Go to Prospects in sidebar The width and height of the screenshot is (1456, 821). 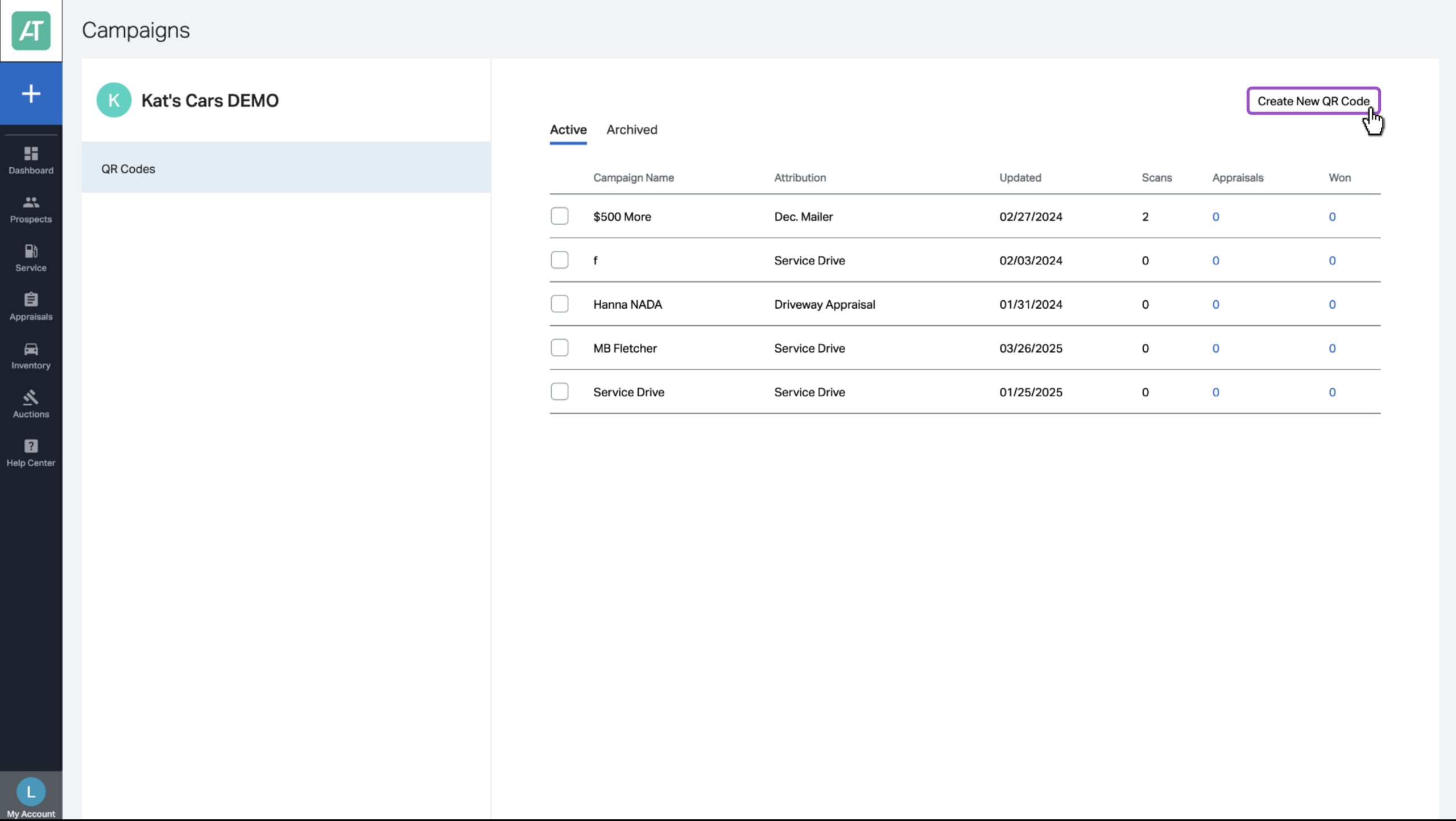pyautogui.click(x=31, y=210)
